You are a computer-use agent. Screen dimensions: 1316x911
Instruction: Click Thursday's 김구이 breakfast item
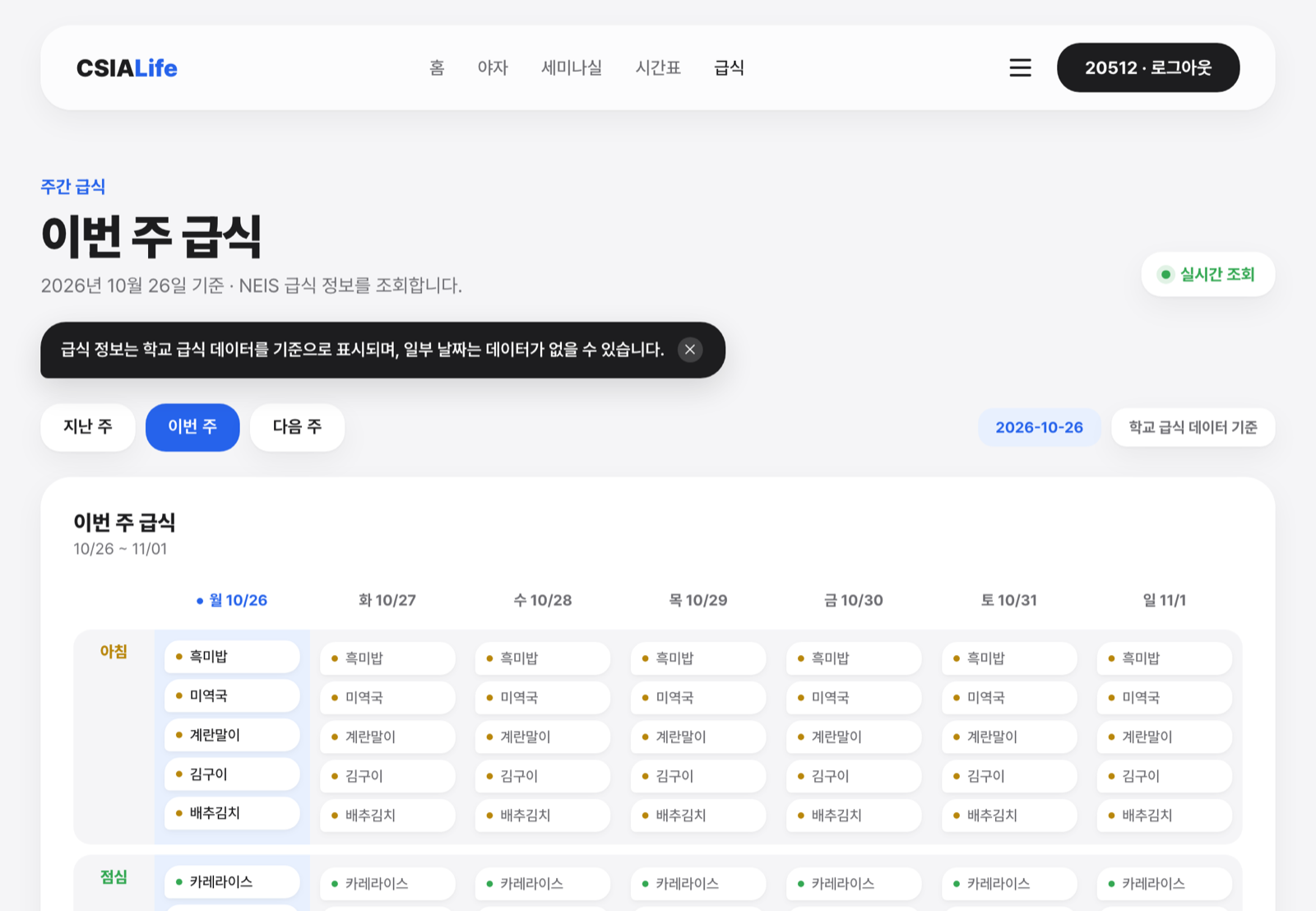698,776
